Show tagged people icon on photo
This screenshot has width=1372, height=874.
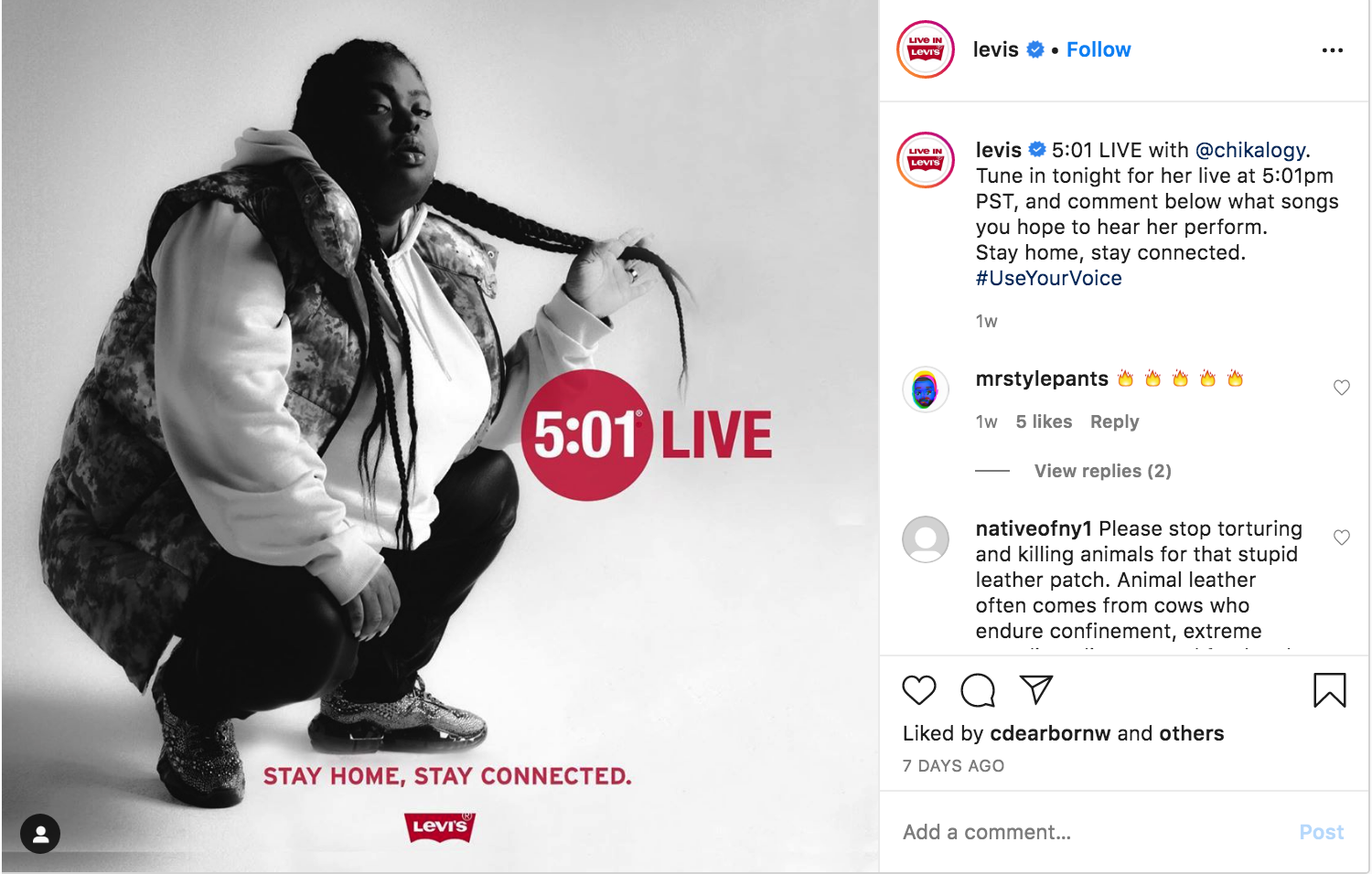(40, 834)
